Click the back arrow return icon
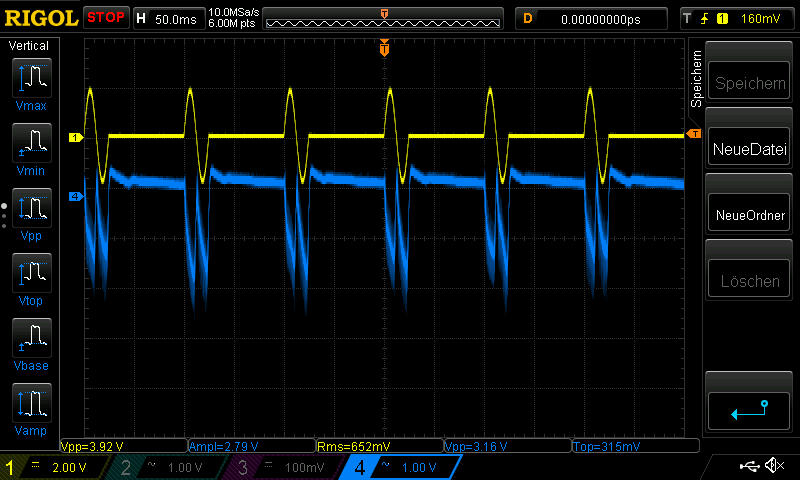The width and height of the screenshot is (800, 480). [x=749, y=410]
